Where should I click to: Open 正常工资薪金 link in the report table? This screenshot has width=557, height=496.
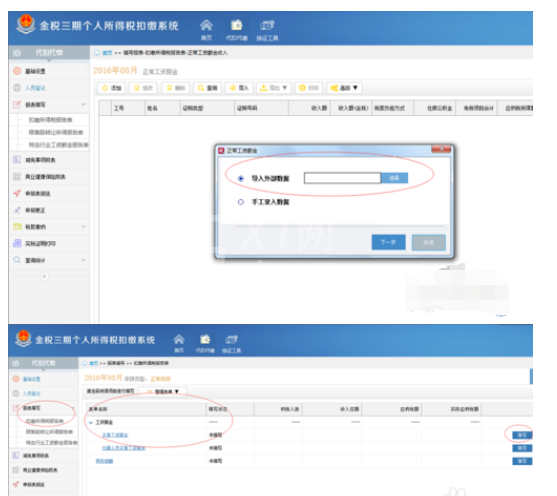click(x=115, y=435)
